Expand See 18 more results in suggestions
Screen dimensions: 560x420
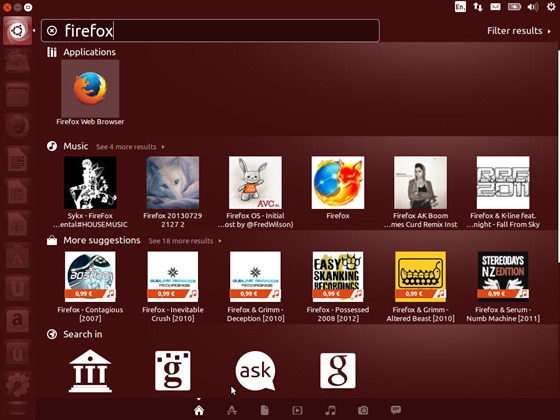pyautogui.click(x=185, y=241)
